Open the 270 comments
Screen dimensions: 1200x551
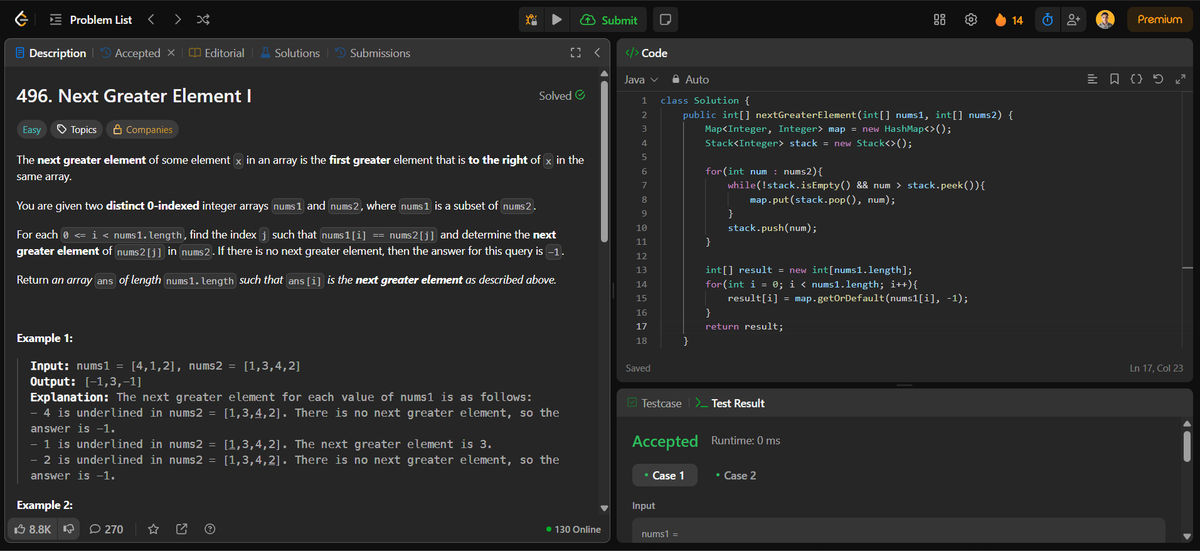(x=106, y=529)
